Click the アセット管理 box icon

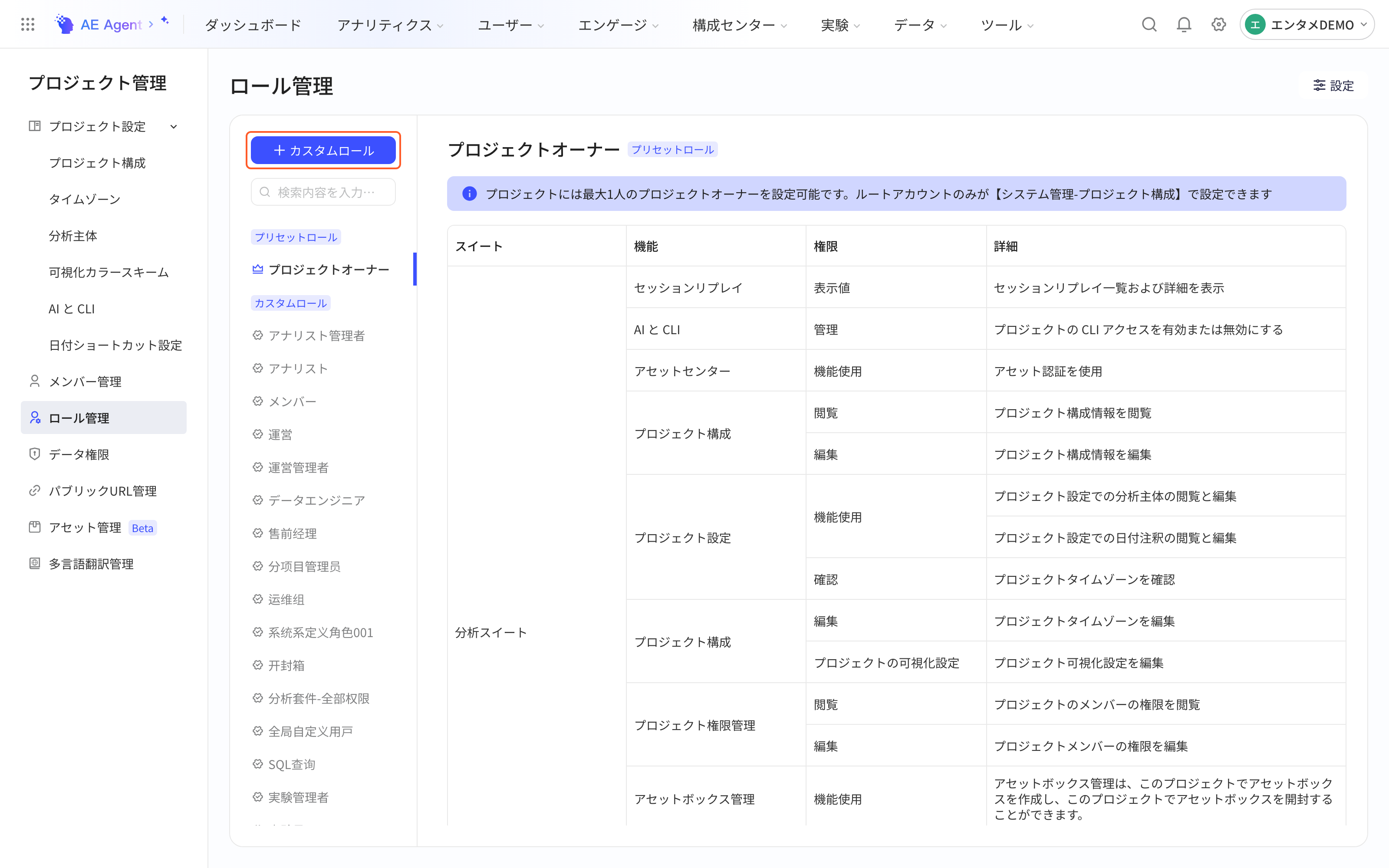[34, 527]
